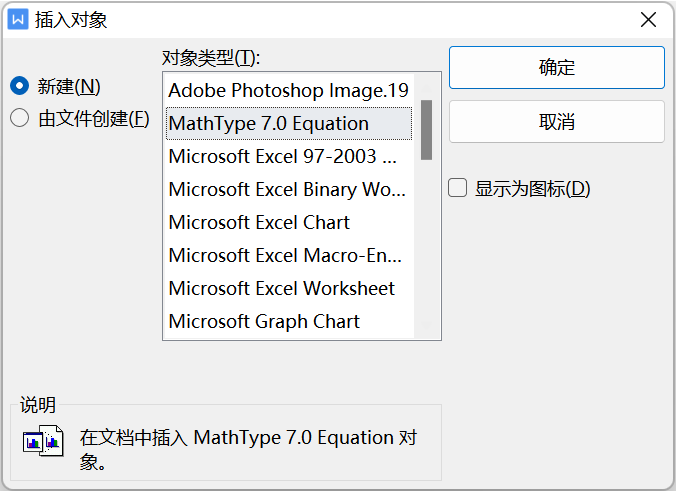Choose Microsoft Excel Binary Worksheet item

pyautogui.click(x=288, y=189)
